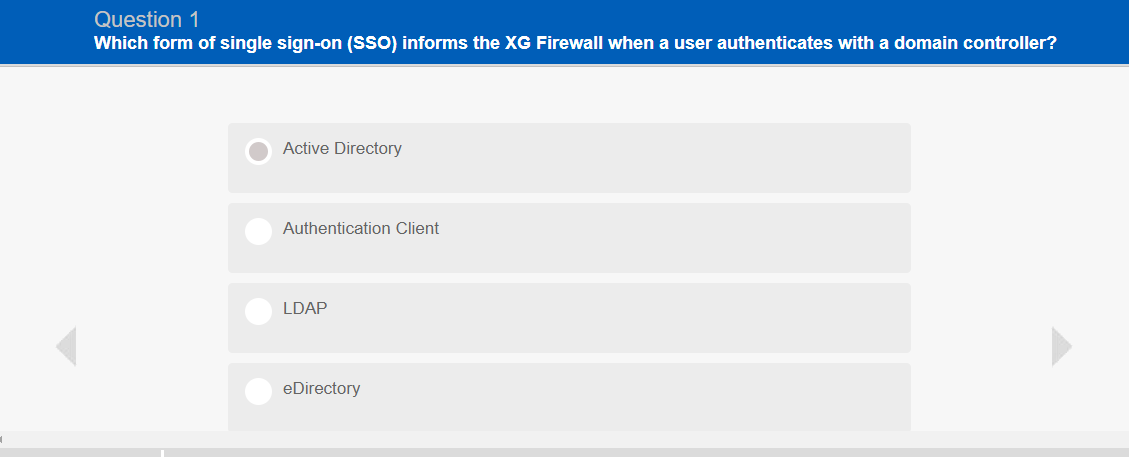Click the "LDAP" answer label
Screen dimensions: 1129x457
click(305, 309)
